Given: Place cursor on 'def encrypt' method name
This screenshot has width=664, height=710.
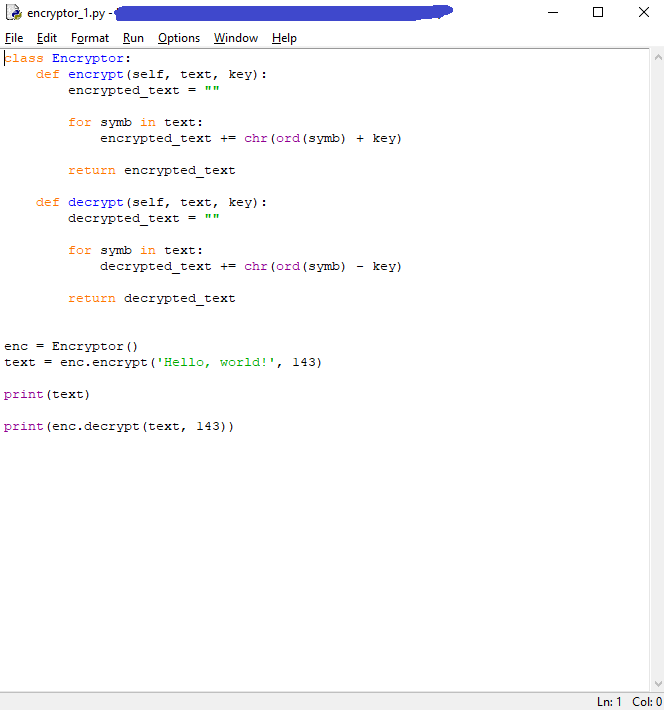Looking at the screenshot, I should tap(96, 74).
